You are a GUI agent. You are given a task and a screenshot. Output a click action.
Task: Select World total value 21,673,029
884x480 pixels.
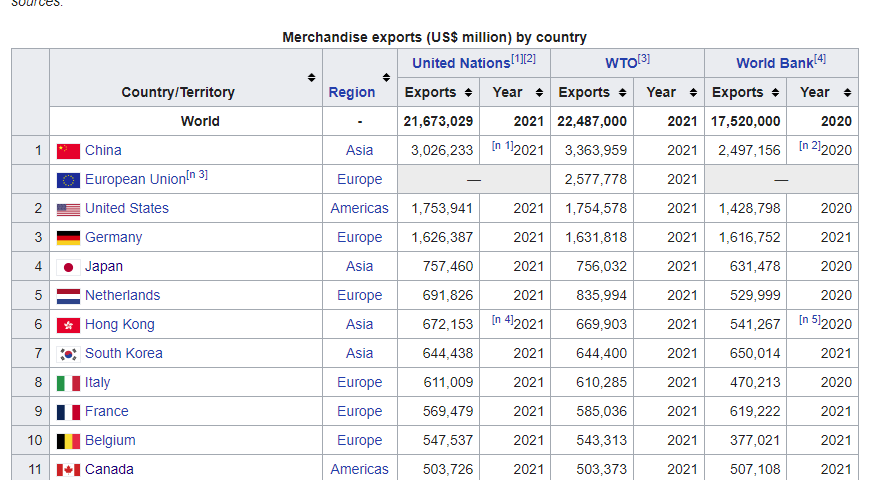(x=438, y=121)
